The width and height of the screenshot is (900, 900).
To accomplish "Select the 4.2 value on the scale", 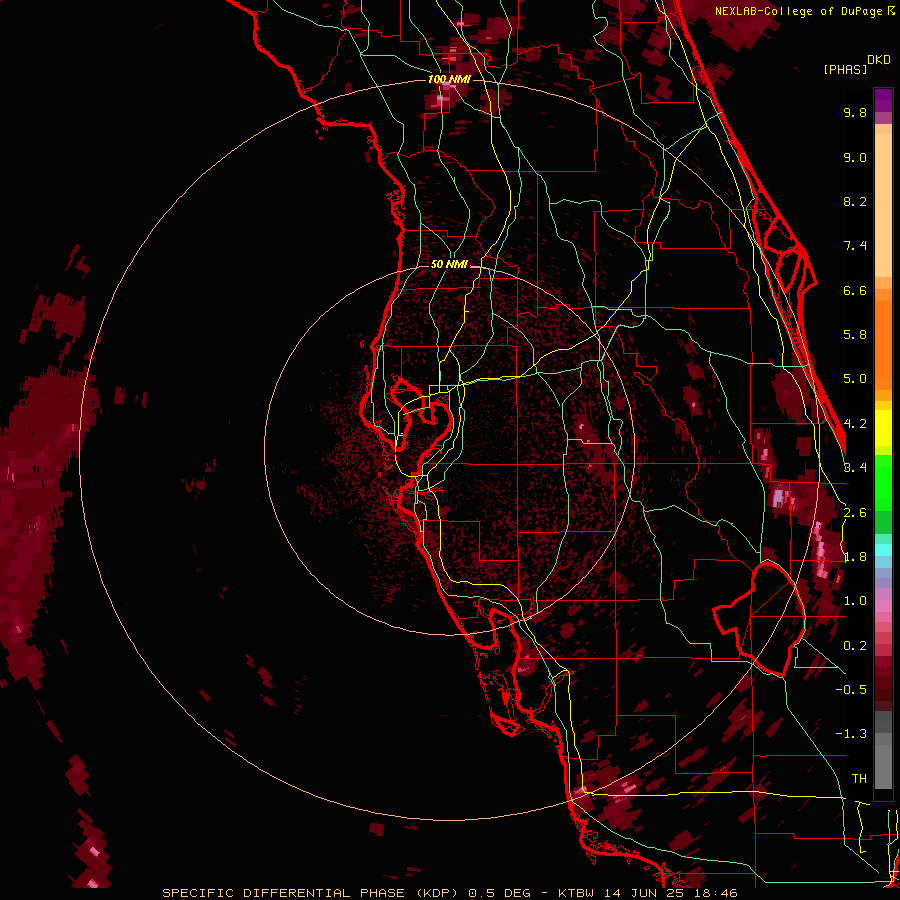I will pos(855,424).
